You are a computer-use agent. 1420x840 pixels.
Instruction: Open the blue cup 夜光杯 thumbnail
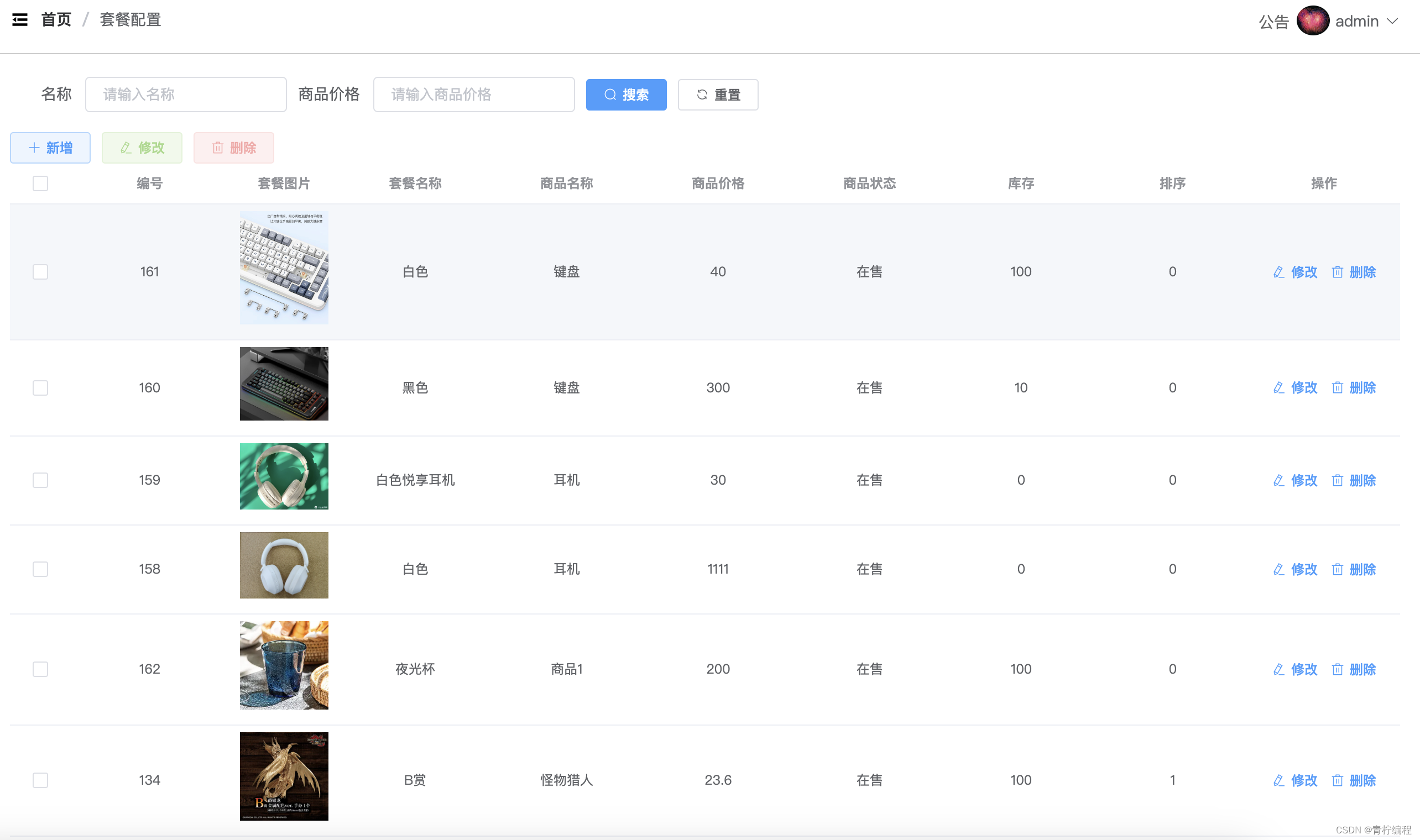[284, 666]
